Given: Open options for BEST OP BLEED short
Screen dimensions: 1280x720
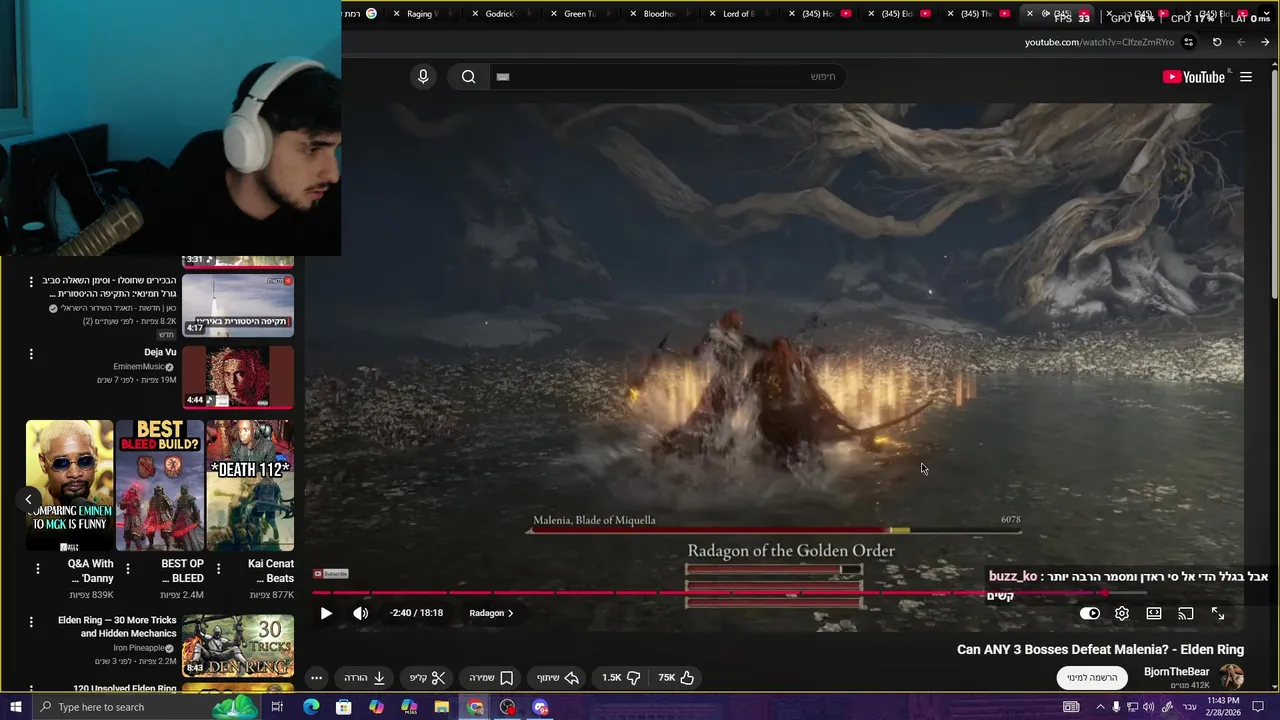Looking at the screenshot, I should coord(128,569).
